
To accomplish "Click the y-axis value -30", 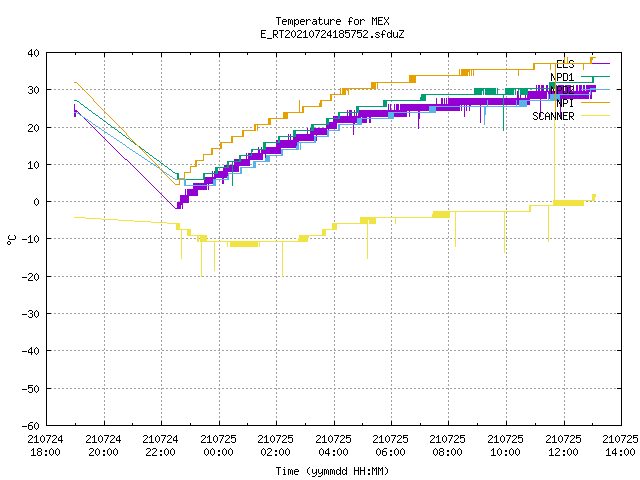I will [x=31, y=314].
